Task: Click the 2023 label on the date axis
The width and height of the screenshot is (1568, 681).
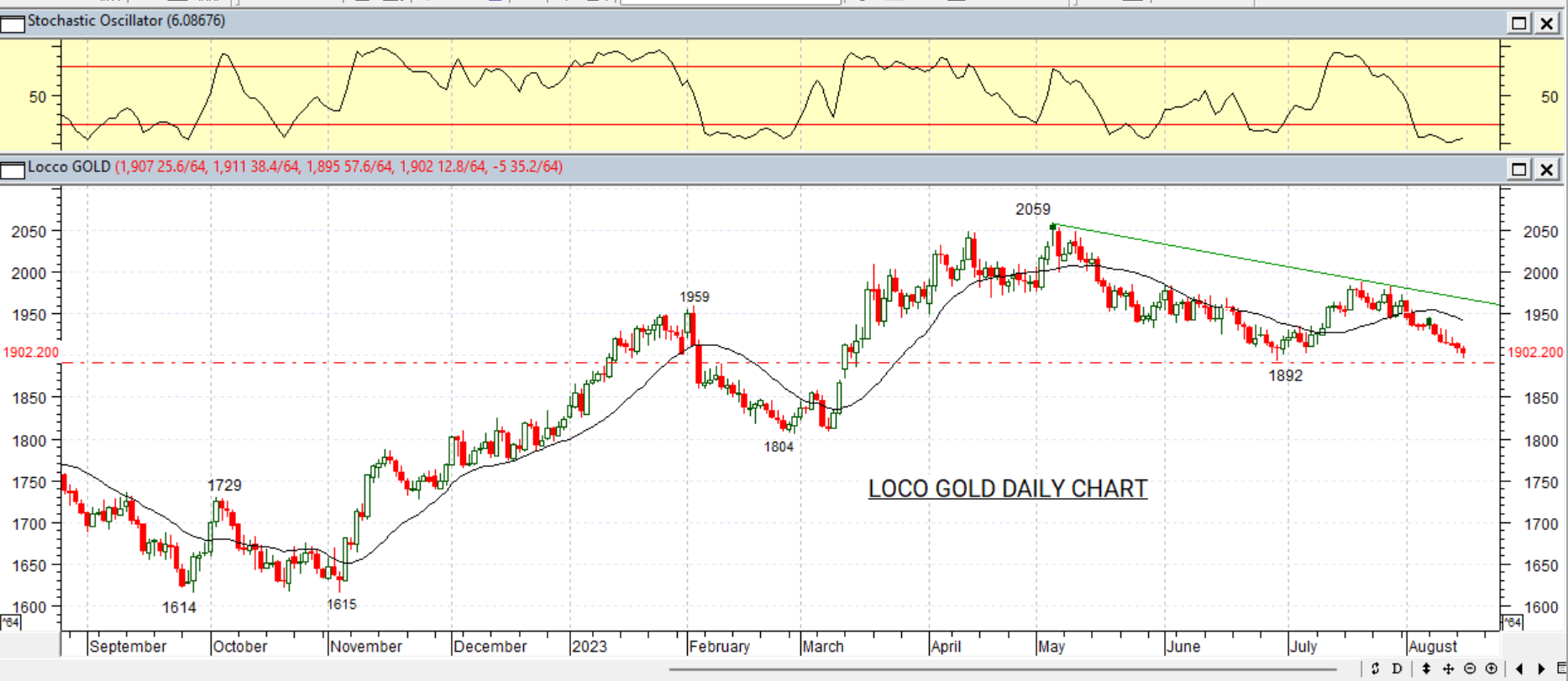Action: (589, 647)
